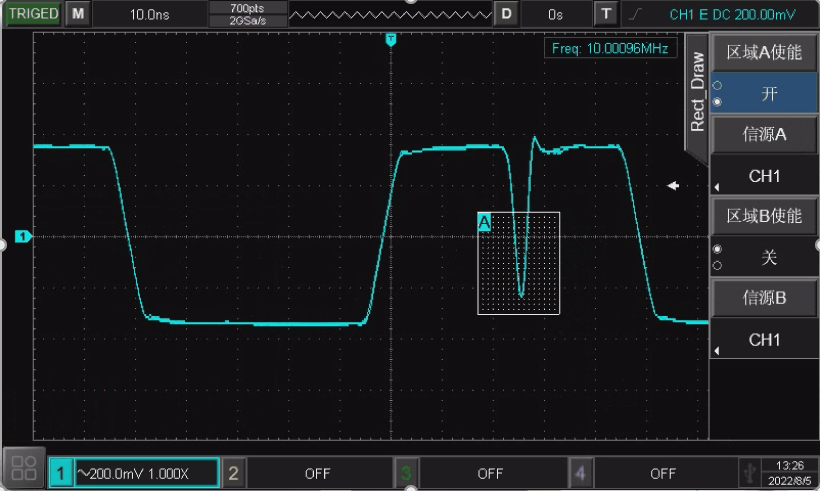Click the USB status icon

[x=747, y=472]
